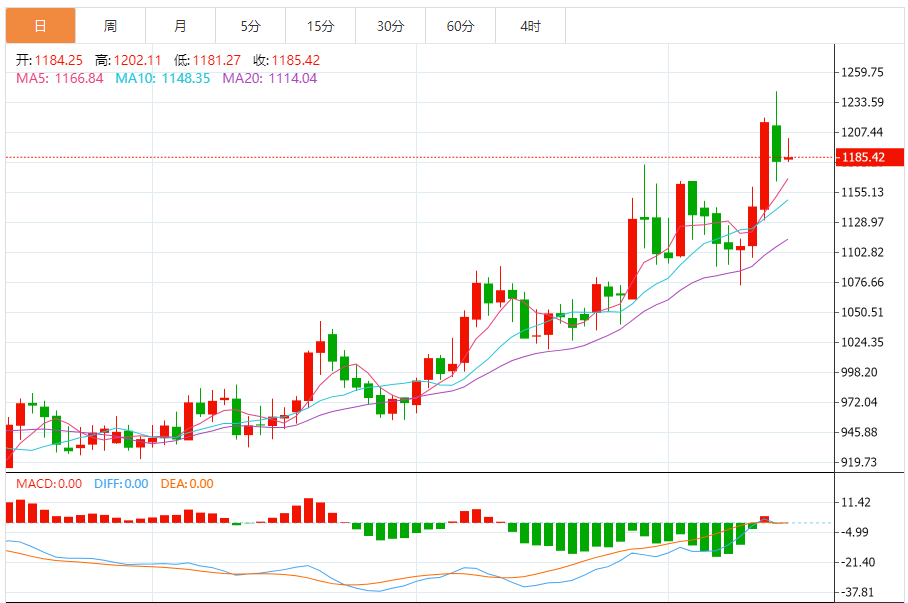Click the tallest red candlestick near 1207
908x603 pixels.
[x=764, y=166]
